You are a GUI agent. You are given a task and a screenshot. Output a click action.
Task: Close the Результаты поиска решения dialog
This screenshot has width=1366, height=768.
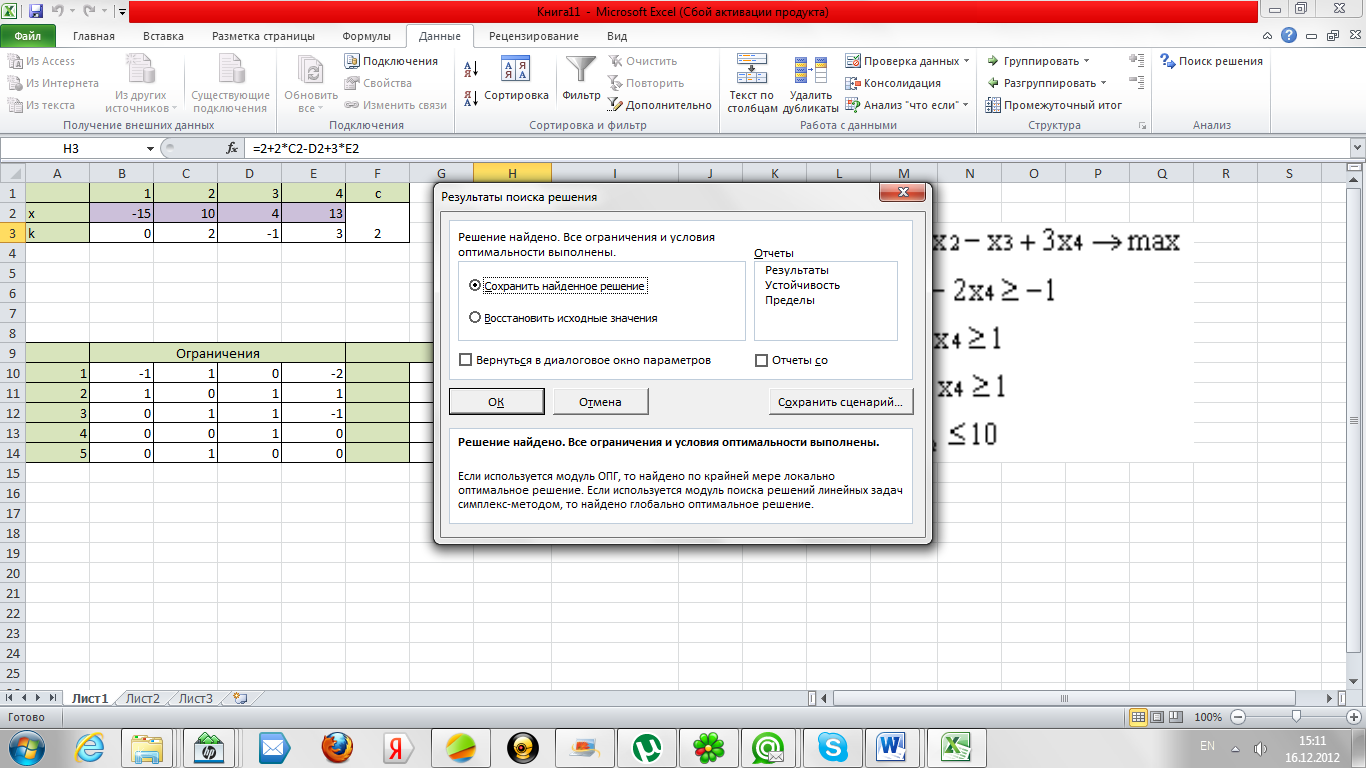903,192
